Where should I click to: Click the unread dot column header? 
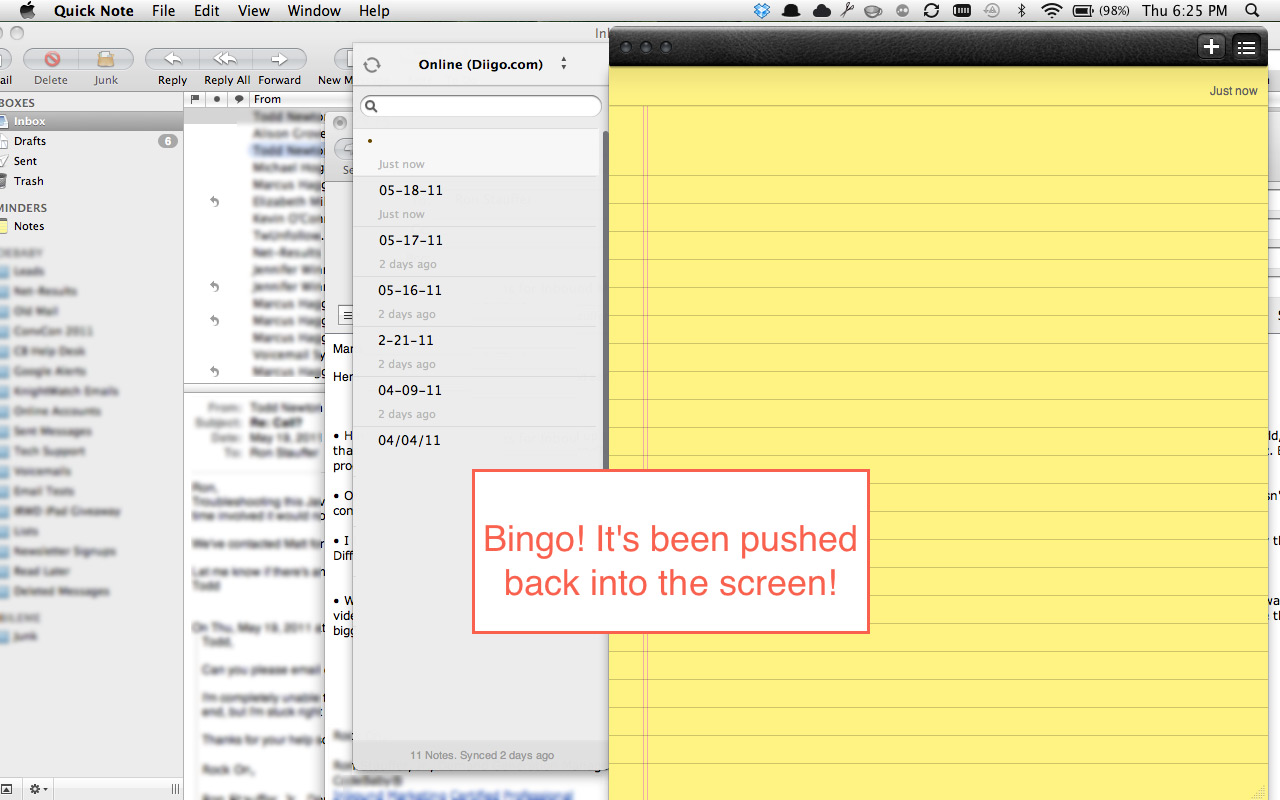pos(216,99)
